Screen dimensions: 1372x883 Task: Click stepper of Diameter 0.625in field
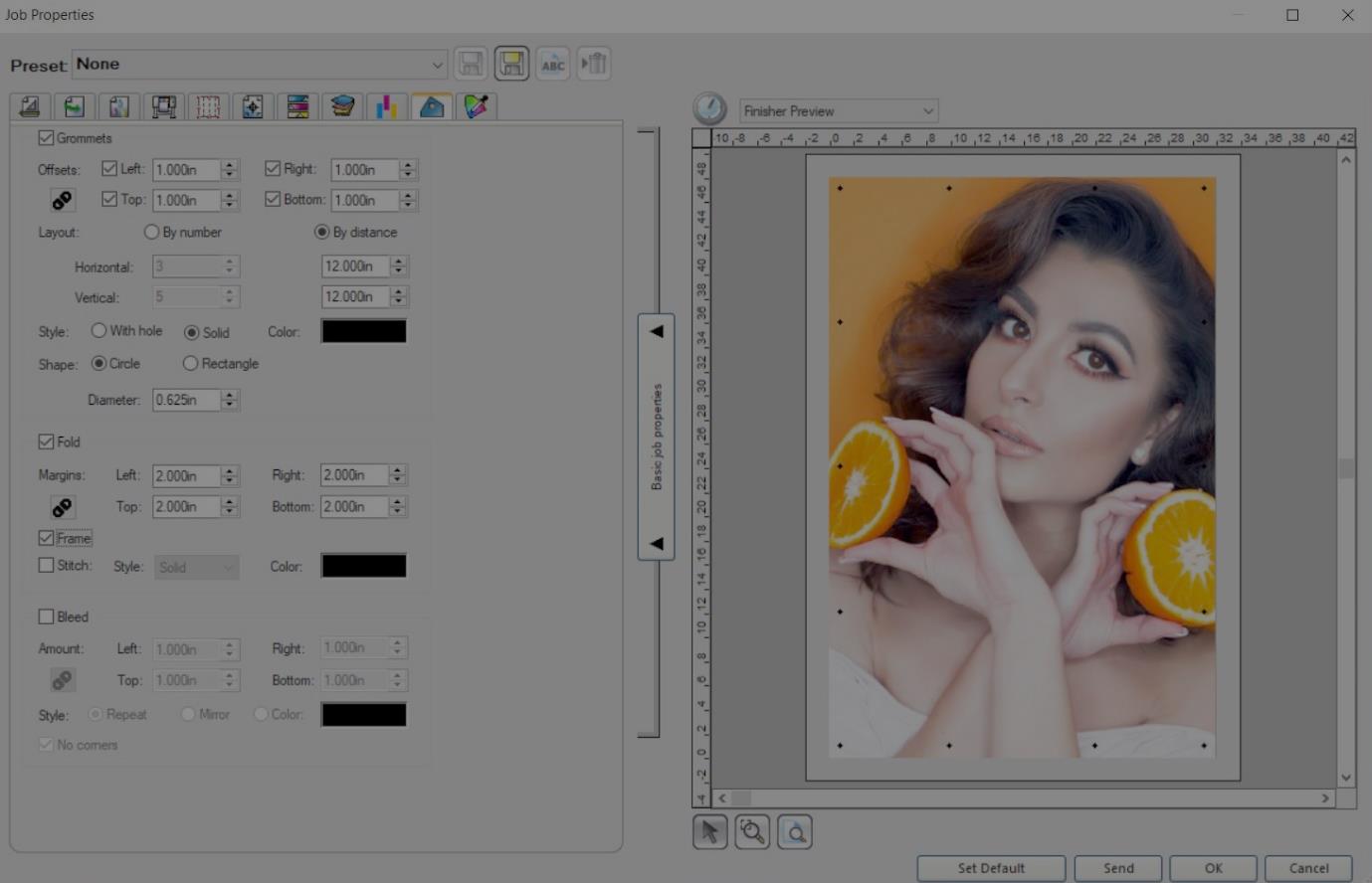pyautogui.click(x=230, y=400)
